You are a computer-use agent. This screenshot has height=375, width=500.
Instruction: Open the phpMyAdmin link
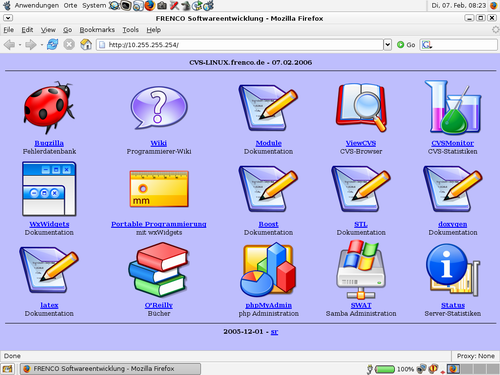tap(268, 305)
